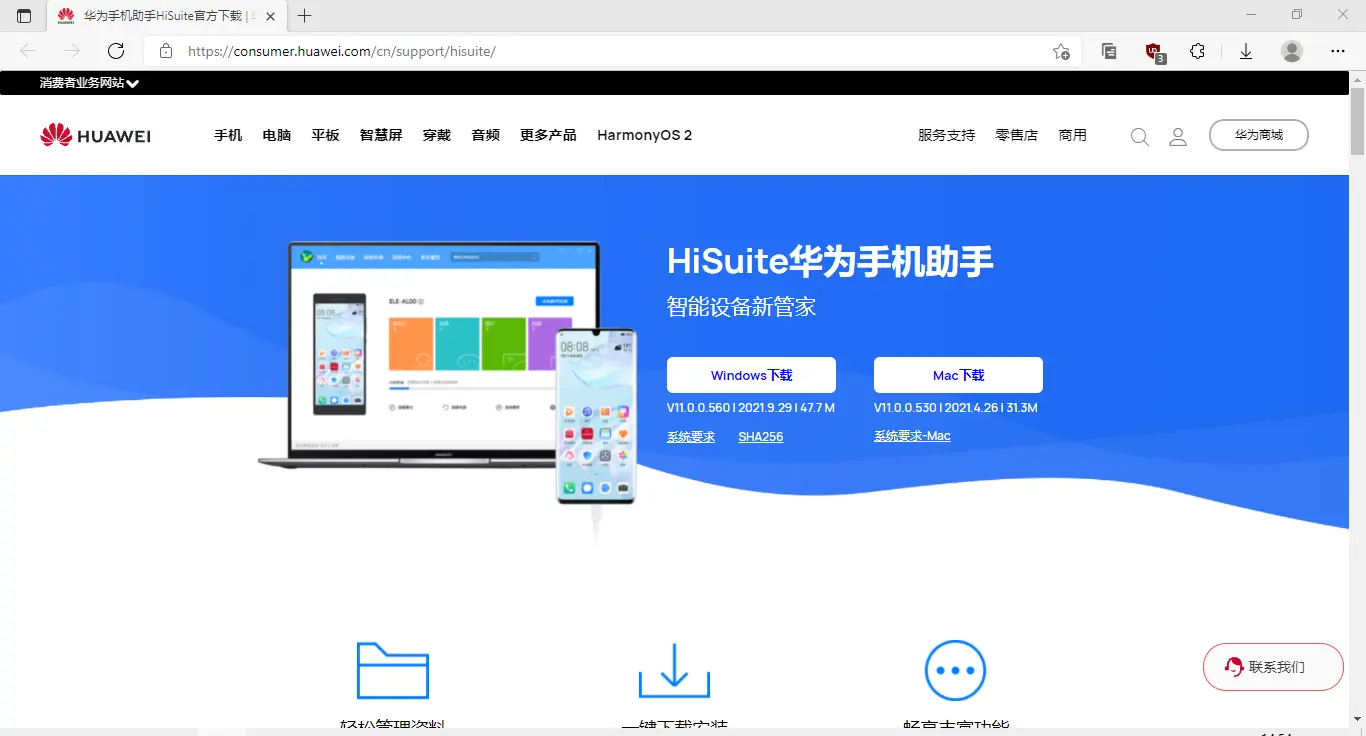Select 服务支持 in the top menu

coord(945,134)
